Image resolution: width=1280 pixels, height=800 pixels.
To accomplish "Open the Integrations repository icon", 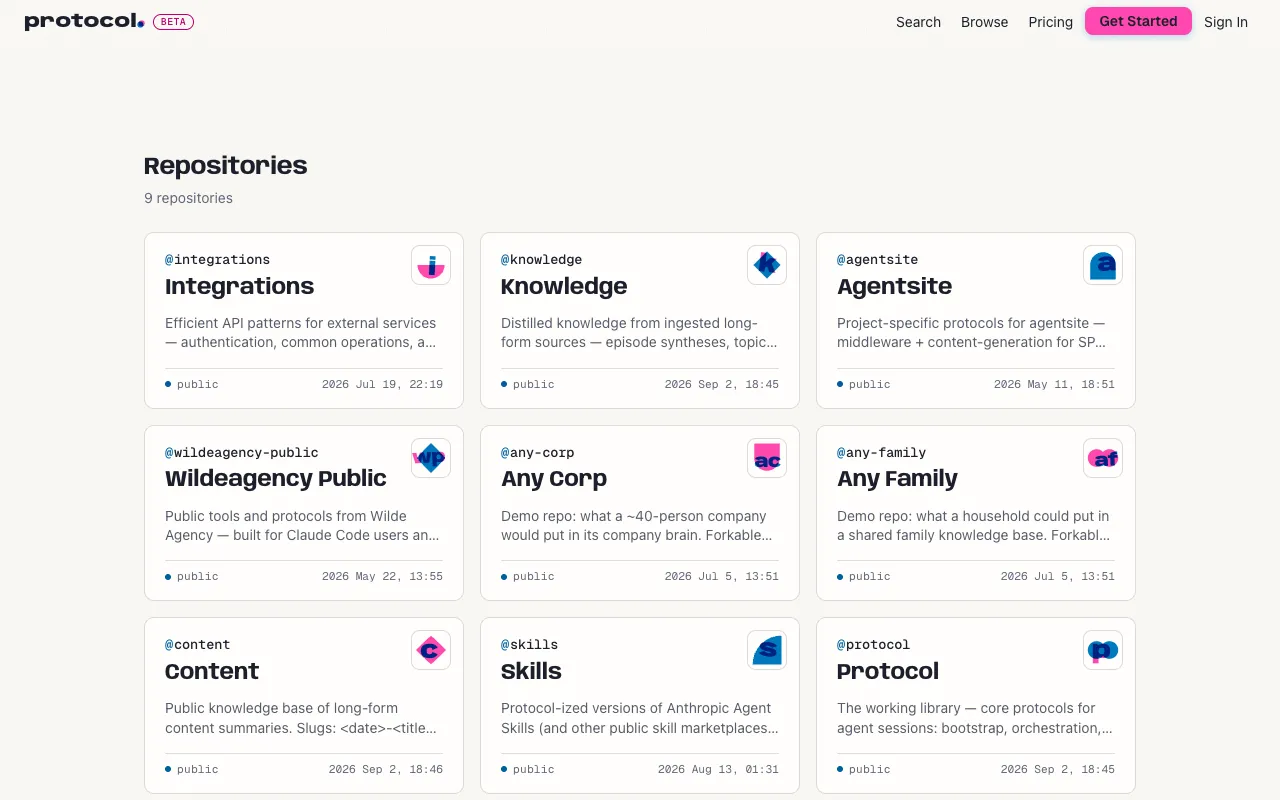I will pos(431,266).
